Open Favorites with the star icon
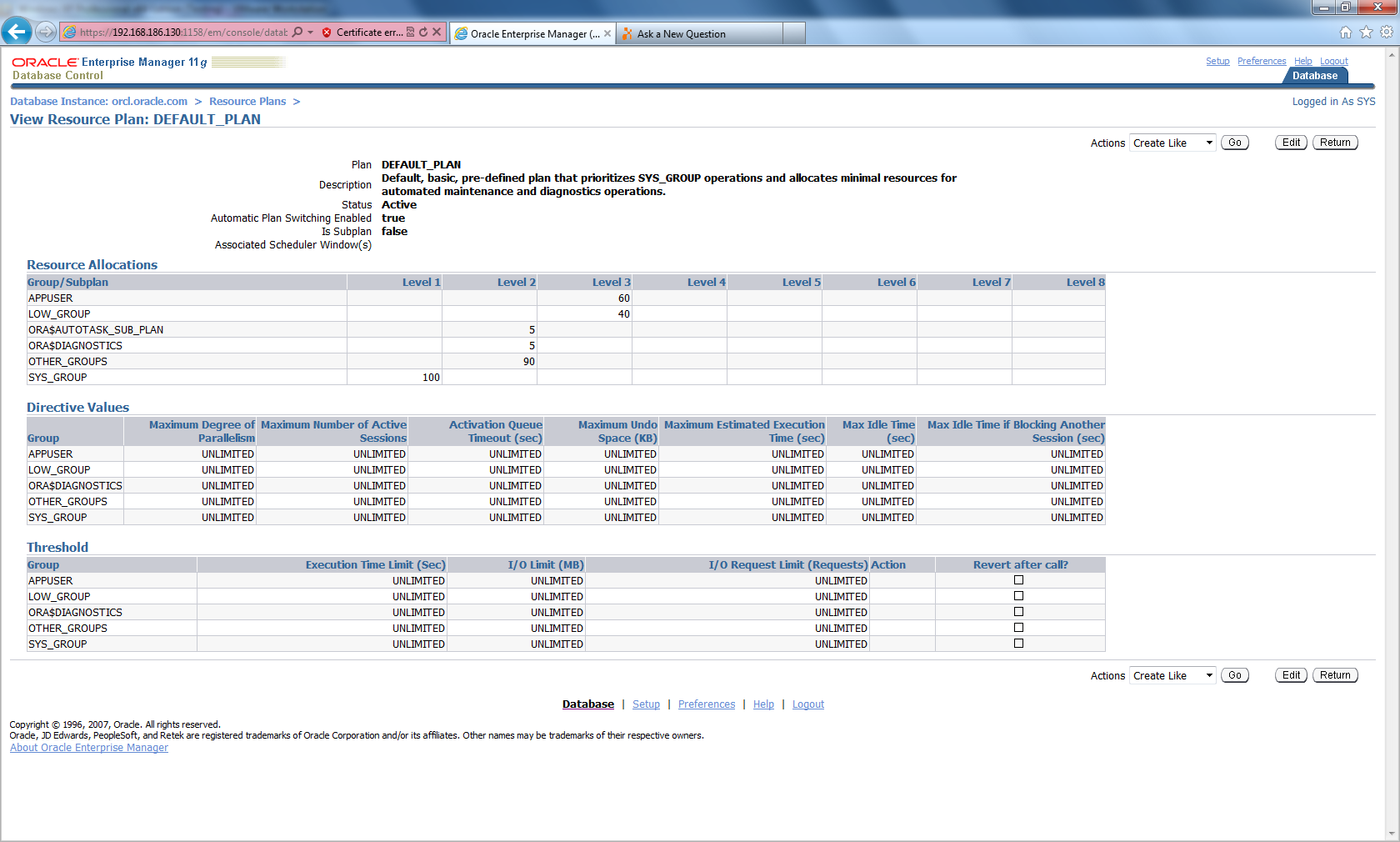The image size is (1400, 842). click(1366, 32)
